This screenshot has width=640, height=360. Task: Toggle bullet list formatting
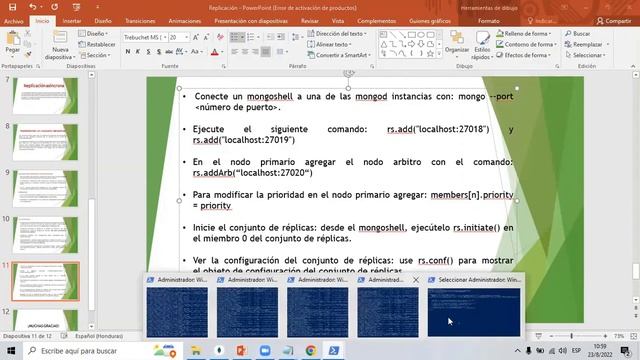(x=235, y=37)
